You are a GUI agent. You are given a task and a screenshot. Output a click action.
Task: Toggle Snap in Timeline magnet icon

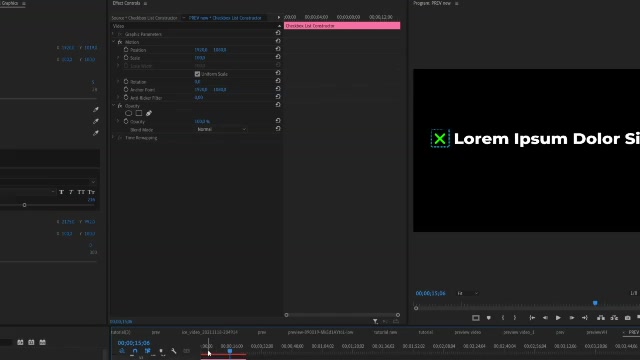click(135, 351)
